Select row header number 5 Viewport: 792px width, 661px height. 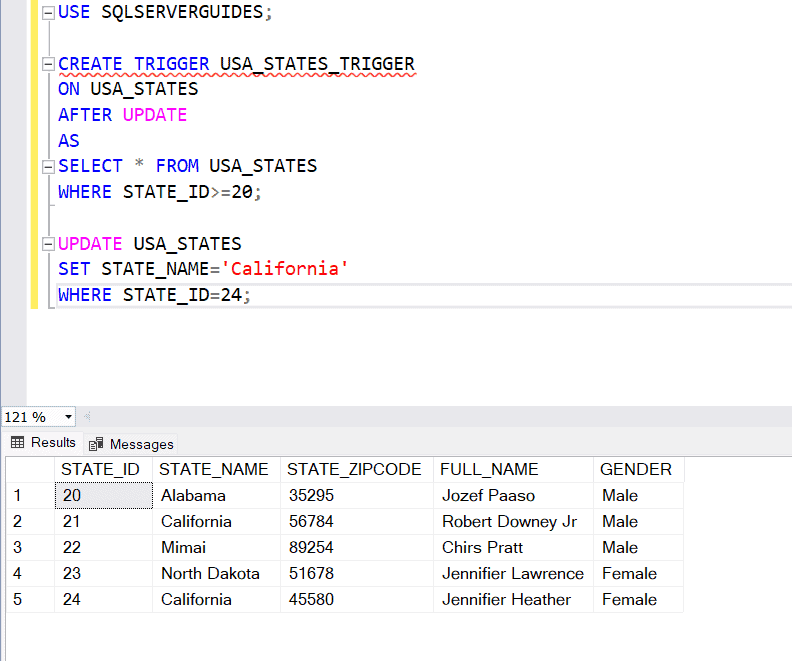pos(30,599)
